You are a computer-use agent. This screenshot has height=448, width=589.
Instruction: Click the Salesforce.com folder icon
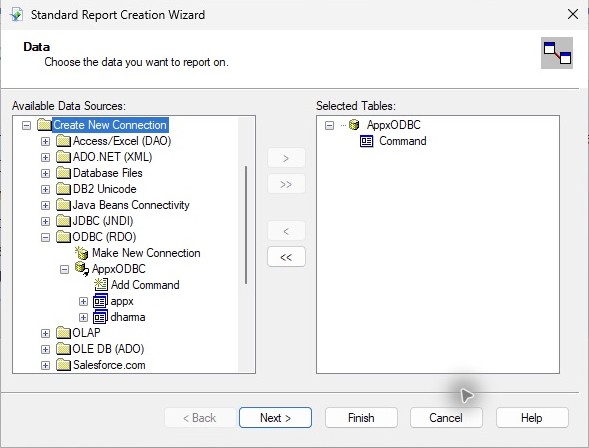pos(63,365)
